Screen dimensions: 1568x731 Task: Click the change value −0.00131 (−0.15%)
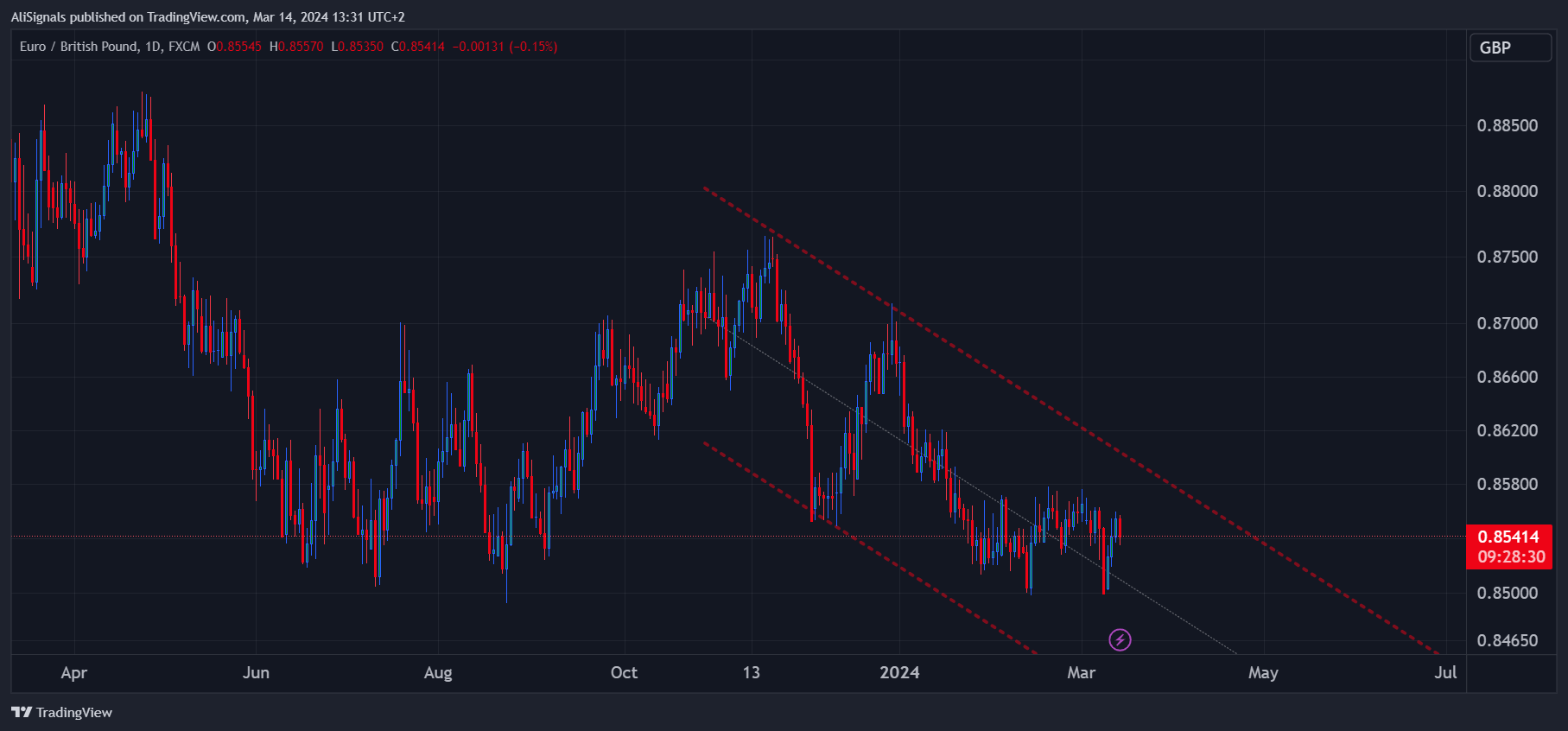[505, 47]
